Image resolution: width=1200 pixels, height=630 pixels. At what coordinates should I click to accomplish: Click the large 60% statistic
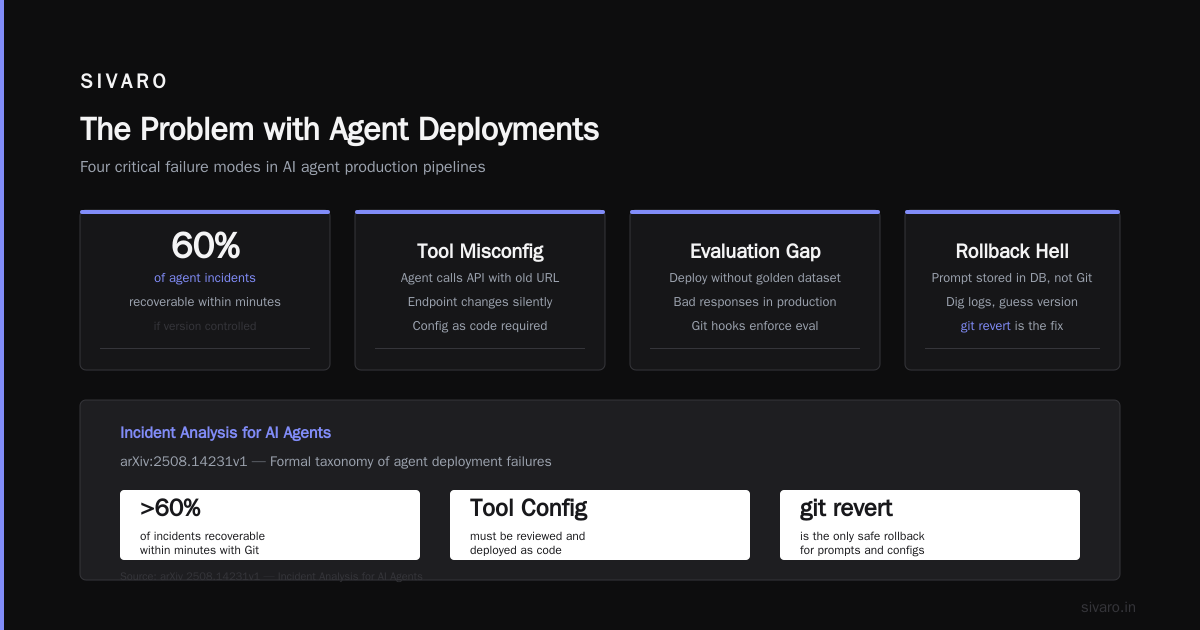click(205, 246)
